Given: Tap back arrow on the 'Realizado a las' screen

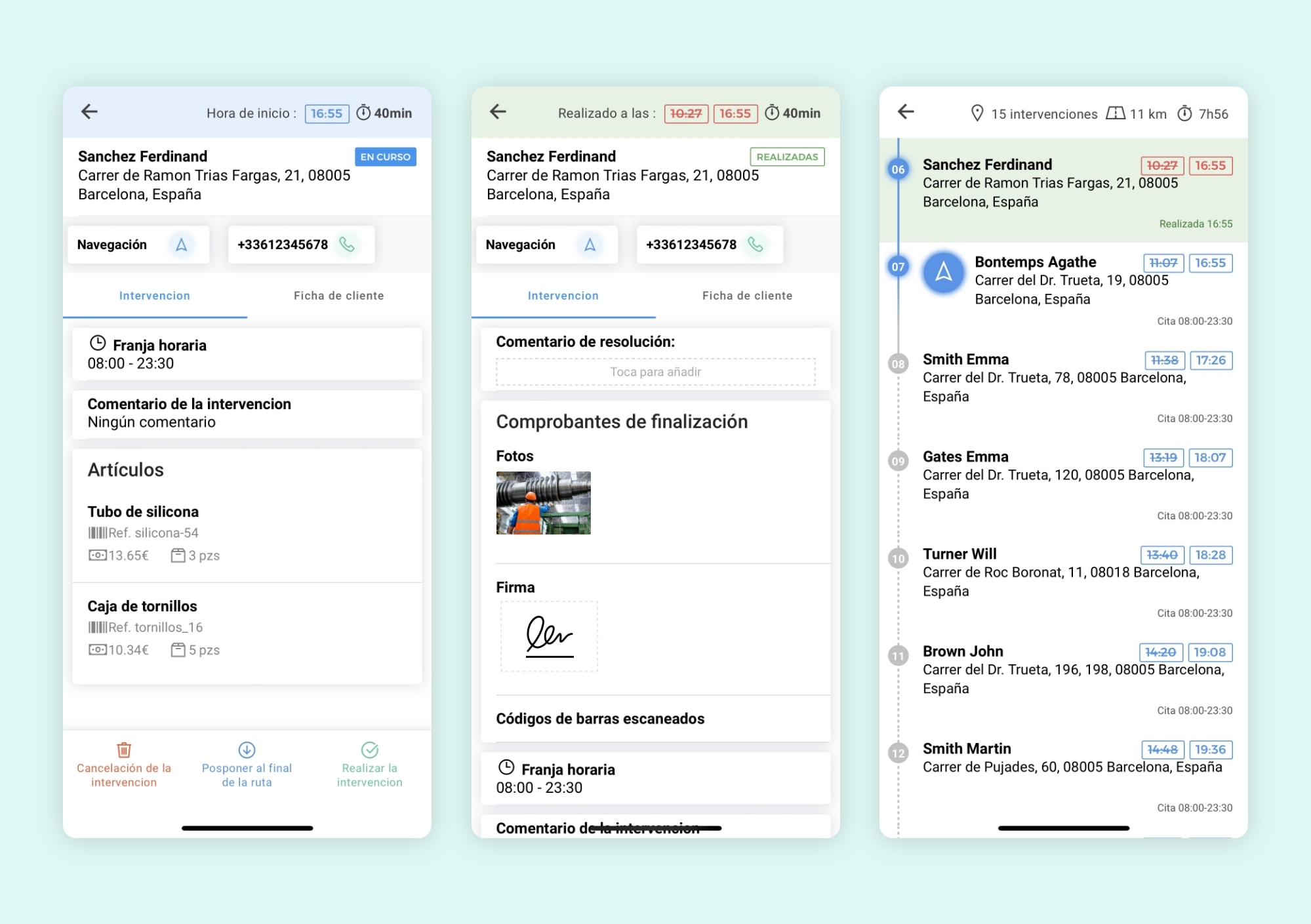Looking at the screenshot, I should tap(498, 111).
